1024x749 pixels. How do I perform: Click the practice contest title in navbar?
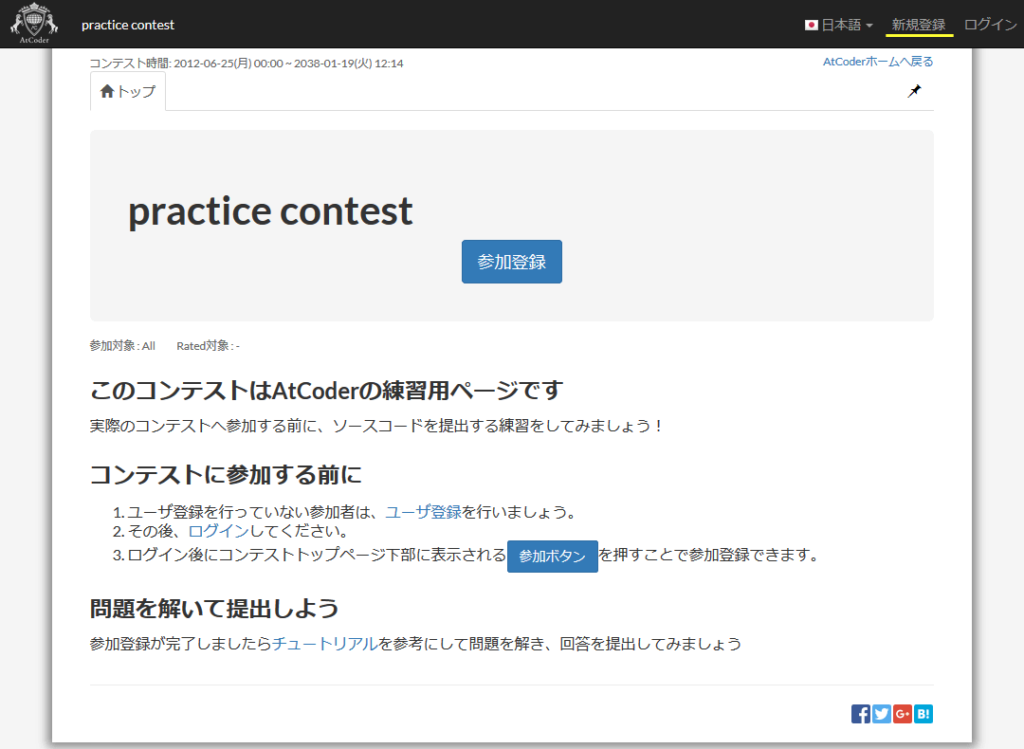click(x=128, y=24)
